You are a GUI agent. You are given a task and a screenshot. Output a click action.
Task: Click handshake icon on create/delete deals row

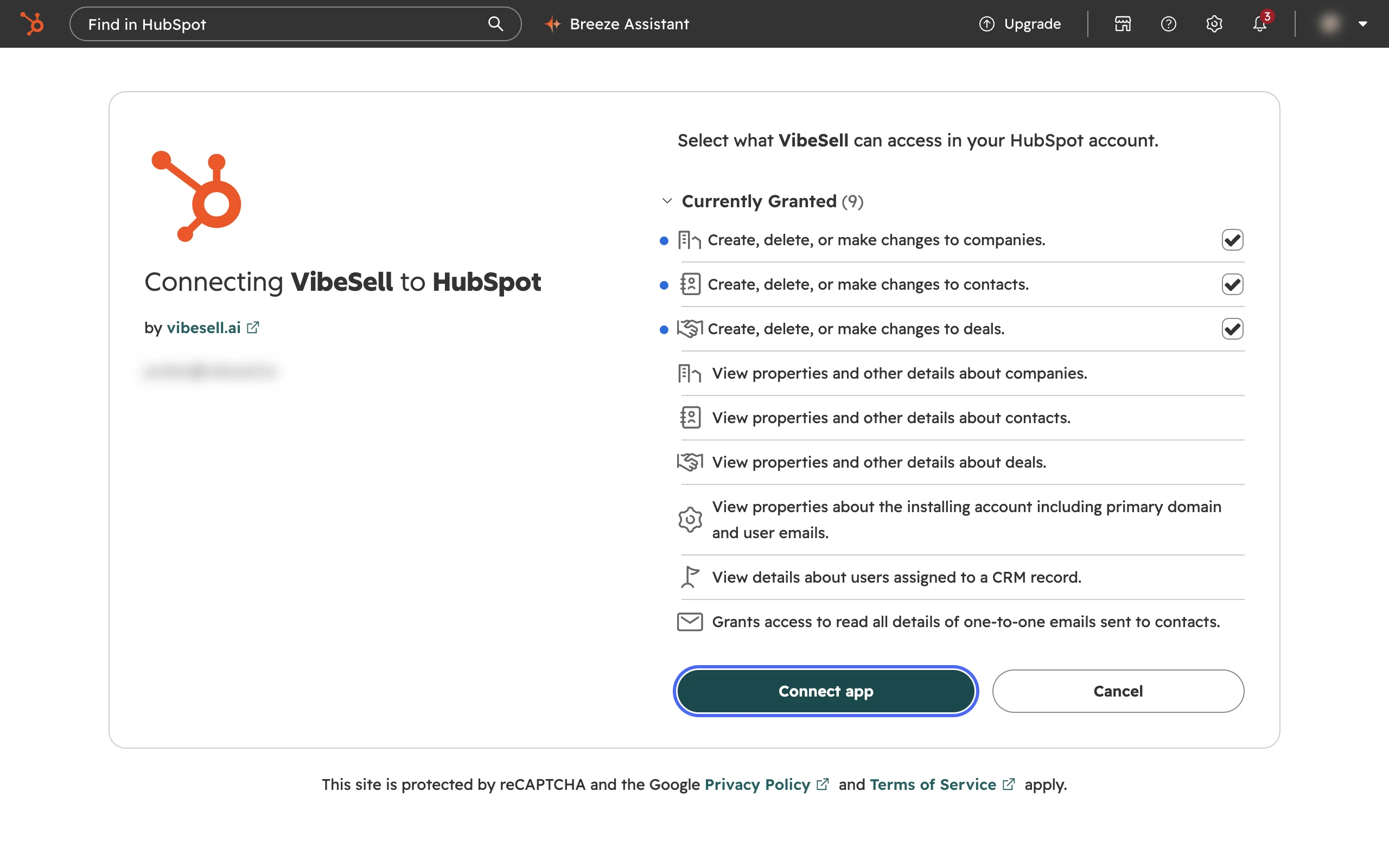(x=690, y=328)
